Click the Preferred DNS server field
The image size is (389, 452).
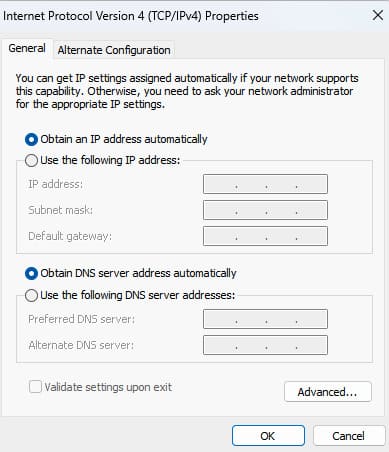[x=265, y=319]
